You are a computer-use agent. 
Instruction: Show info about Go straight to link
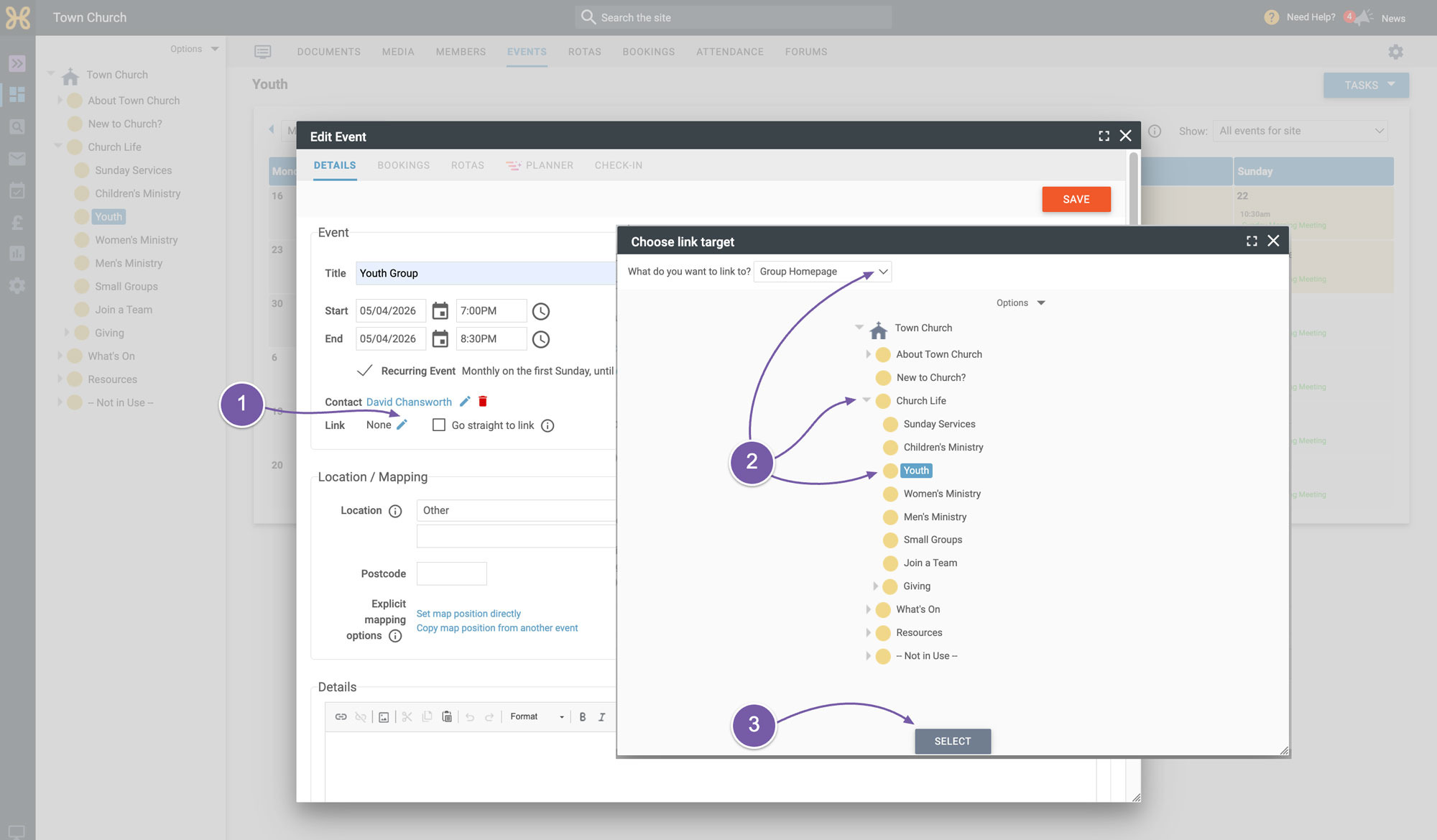[x=547, y=425]
